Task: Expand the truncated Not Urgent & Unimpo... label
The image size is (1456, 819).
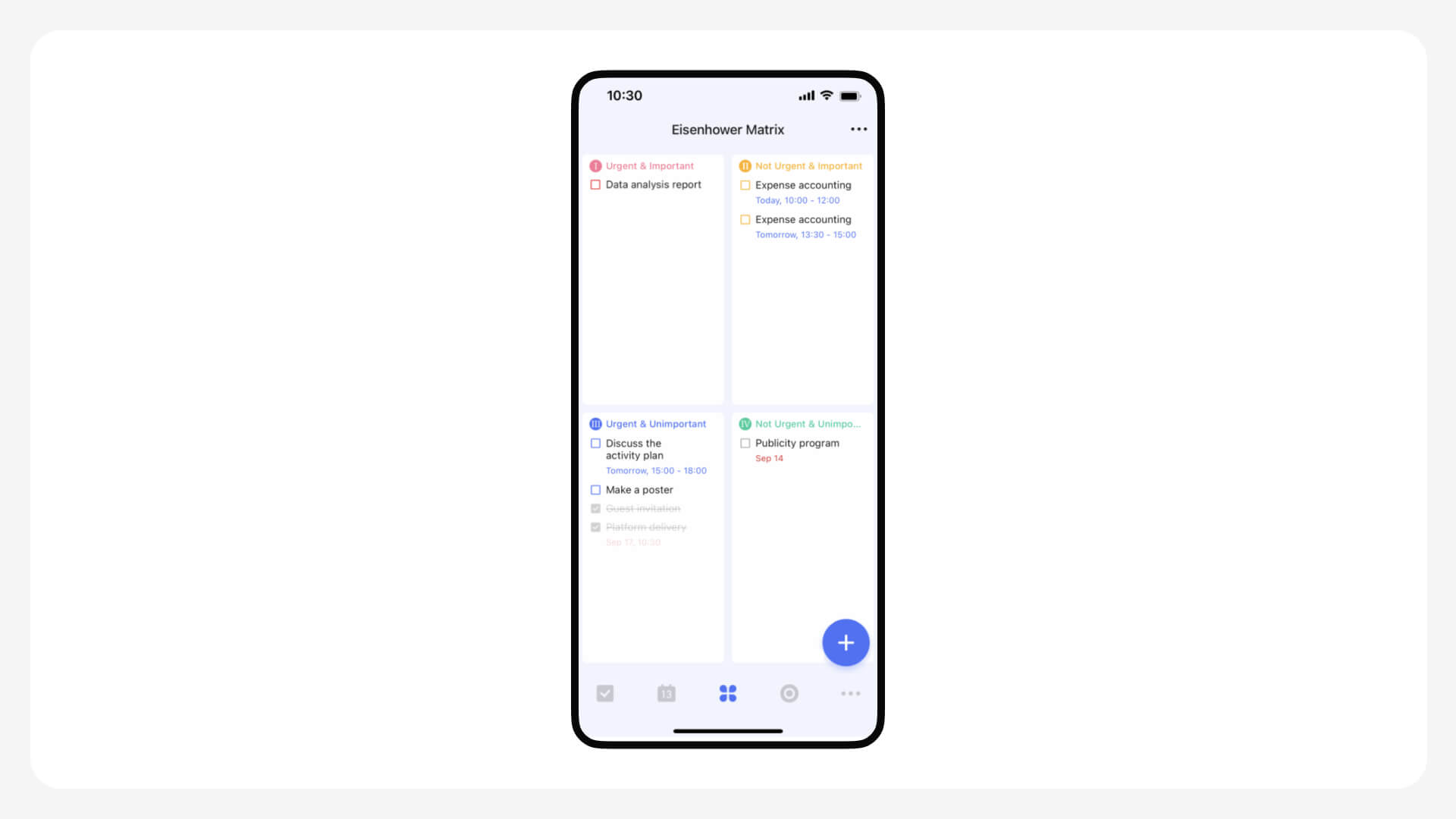Action: [806, 423]
